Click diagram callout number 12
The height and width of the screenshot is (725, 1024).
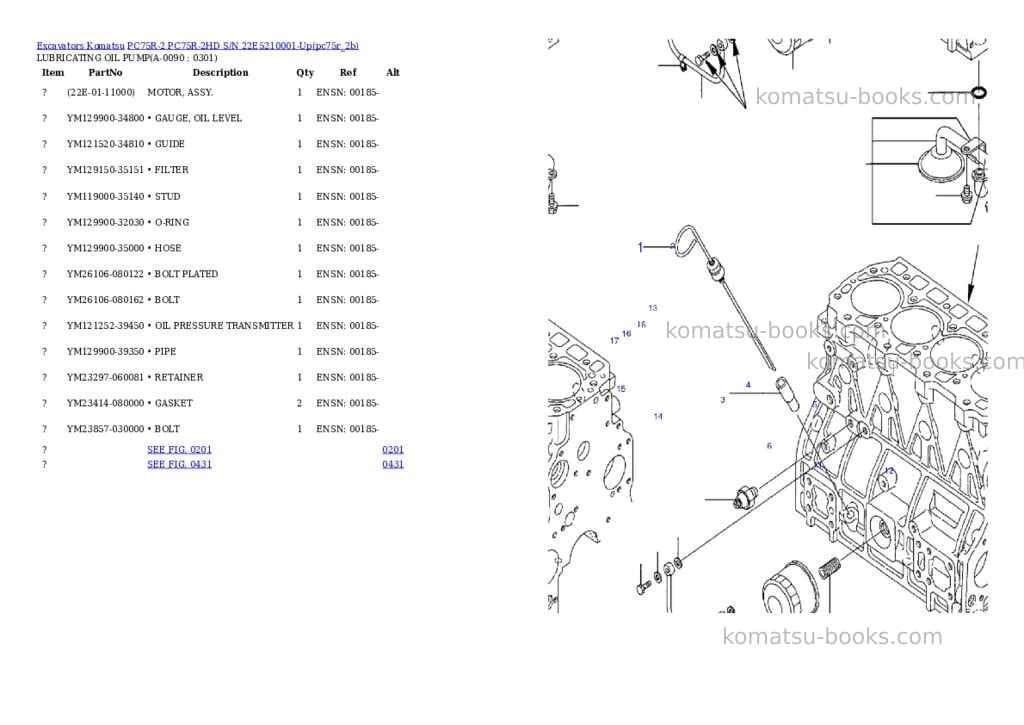click(x=889, y=470)
